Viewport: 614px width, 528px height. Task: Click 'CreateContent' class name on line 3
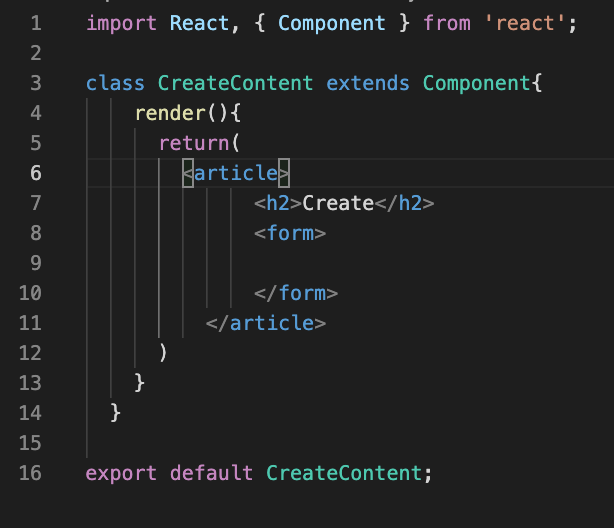point(235,83)
